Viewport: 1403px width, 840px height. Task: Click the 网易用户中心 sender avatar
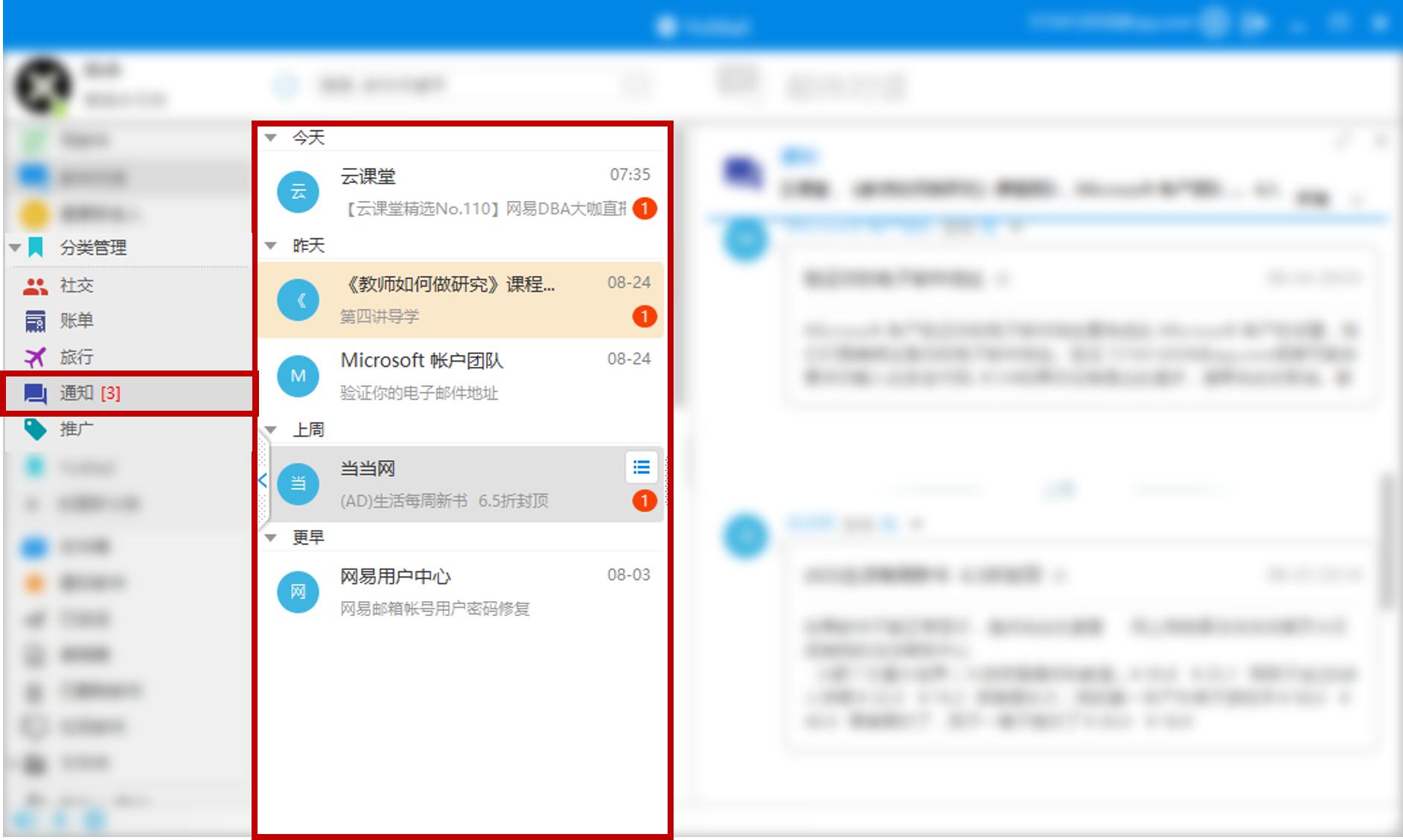coord(298,591)
